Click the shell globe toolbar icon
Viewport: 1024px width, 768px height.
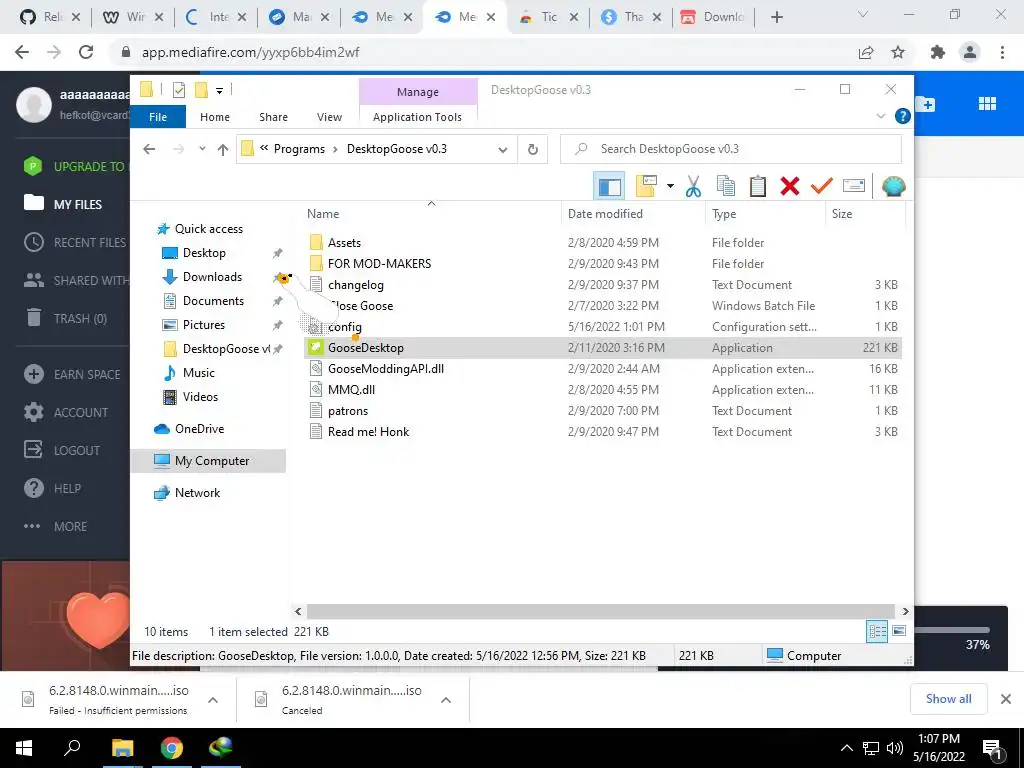coord(893,186)
